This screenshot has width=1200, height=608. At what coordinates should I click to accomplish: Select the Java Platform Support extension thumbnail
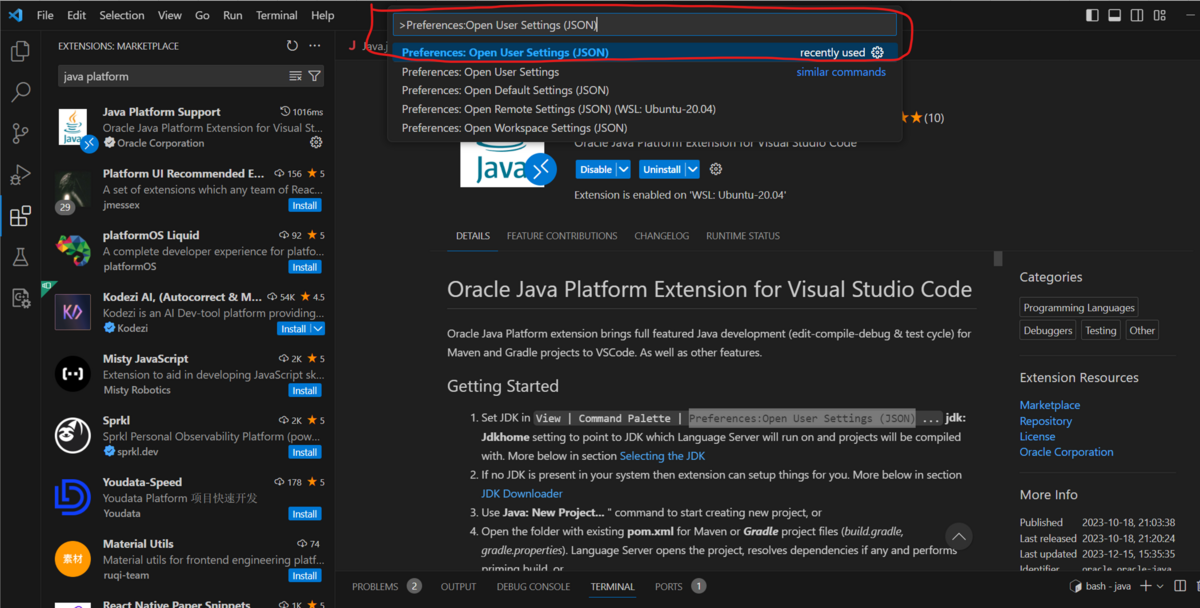click(73, 129)
